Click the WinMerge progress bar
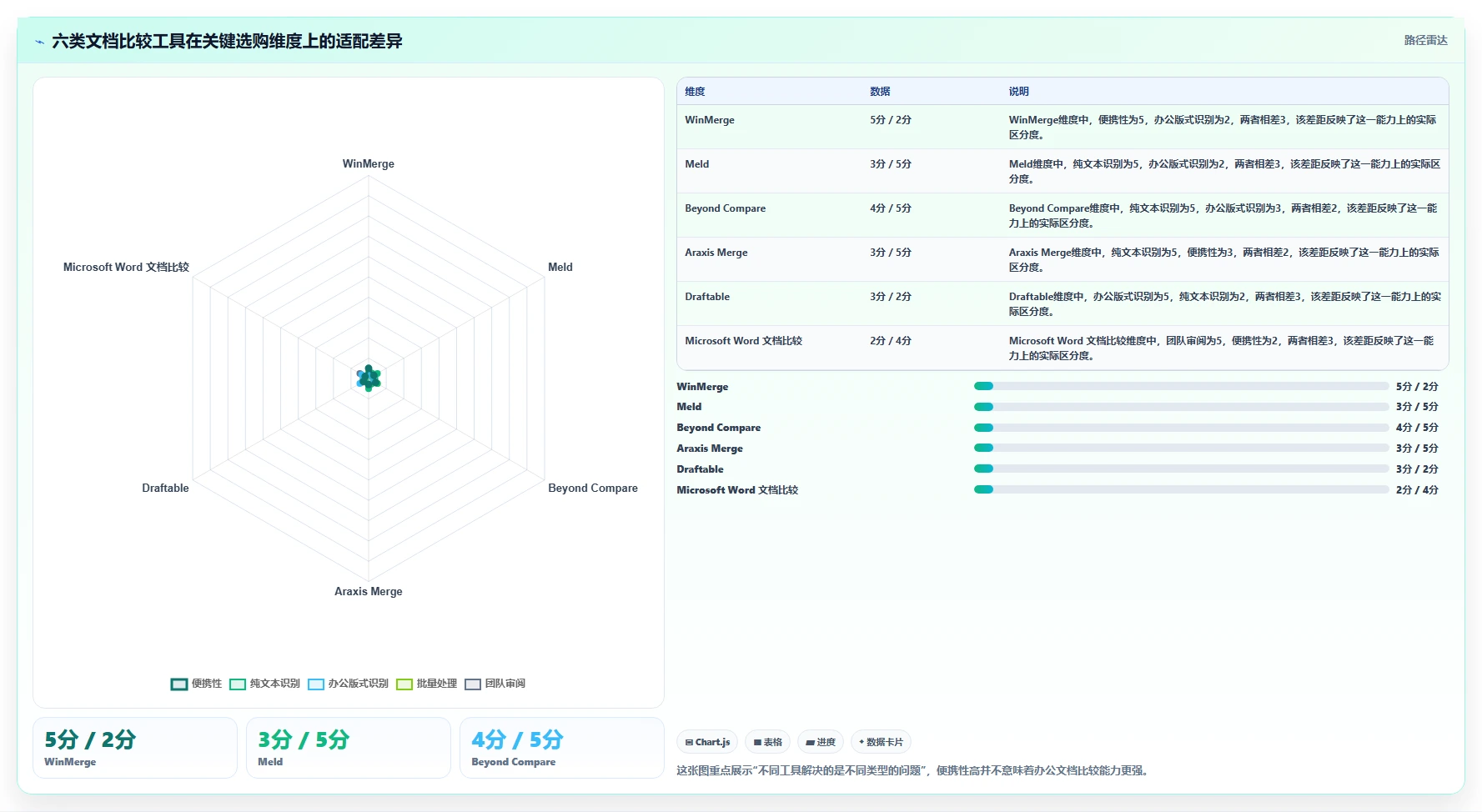 click(x=1181, y=386)
